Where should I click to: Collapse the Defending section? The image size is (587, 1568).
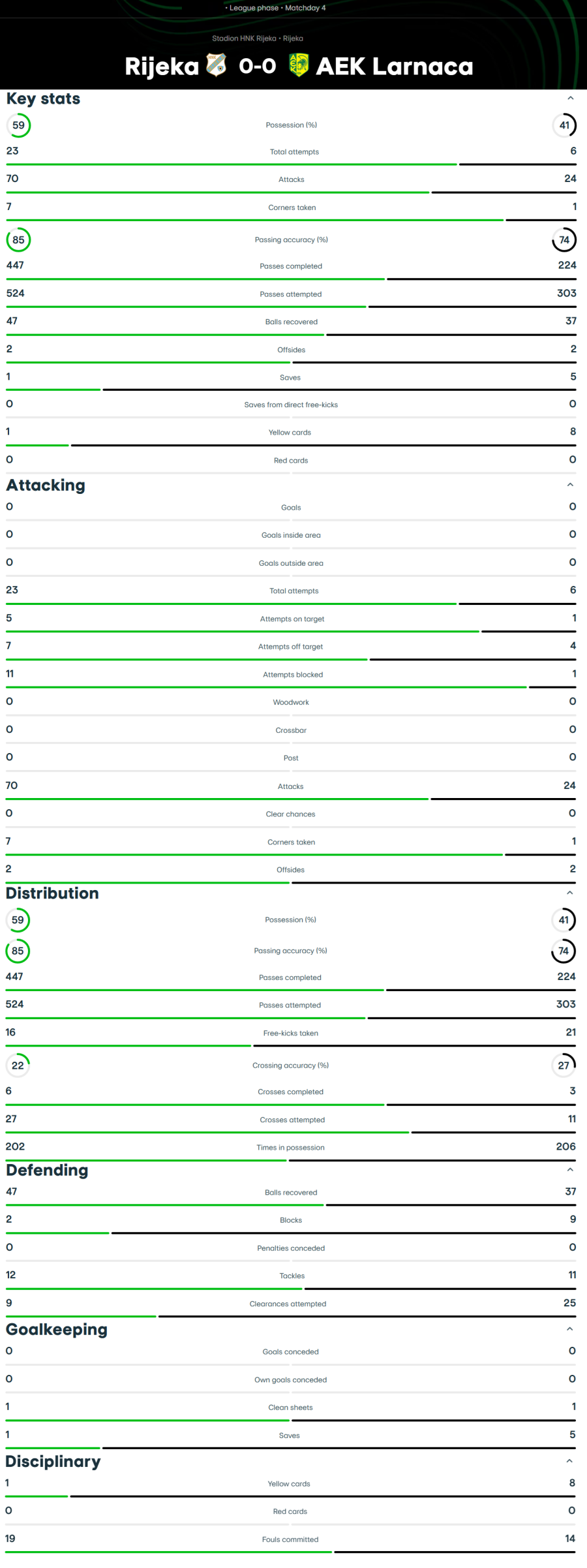coord(570,1170)
